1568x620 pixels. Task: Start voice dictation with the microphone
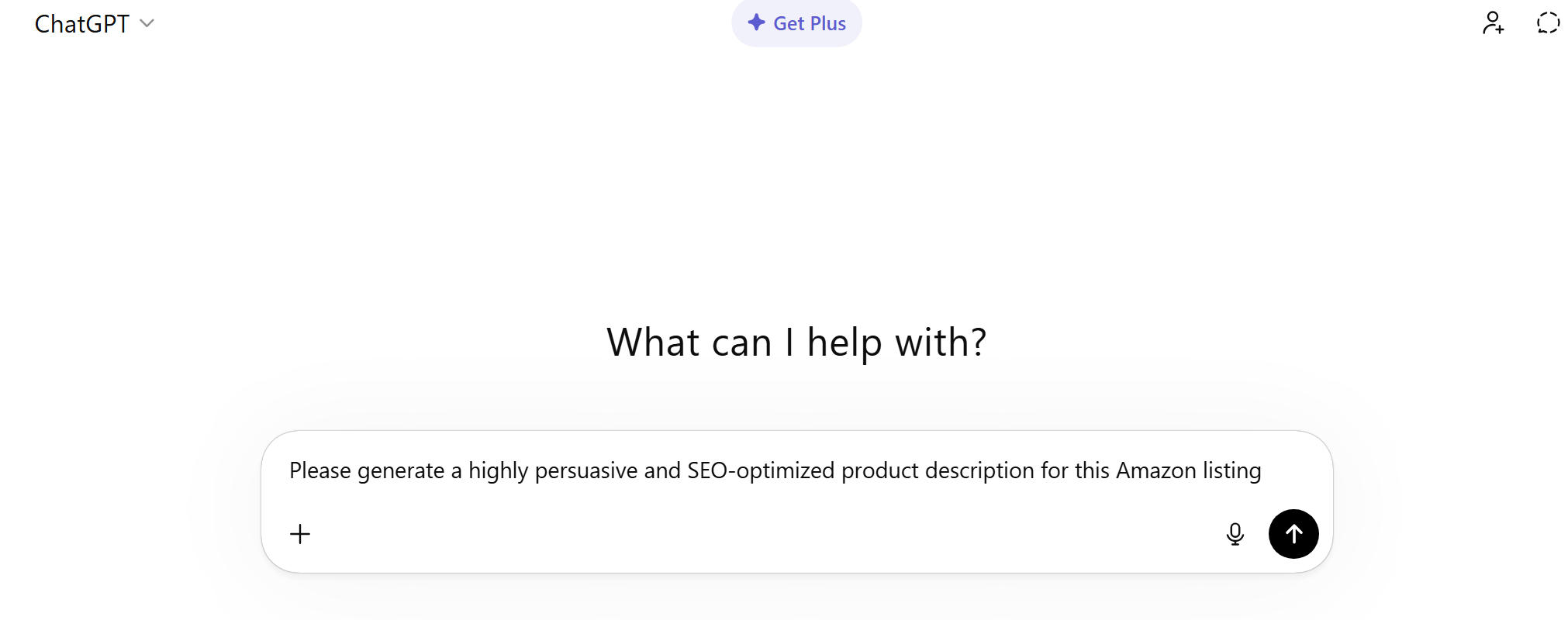(1235, 534)
